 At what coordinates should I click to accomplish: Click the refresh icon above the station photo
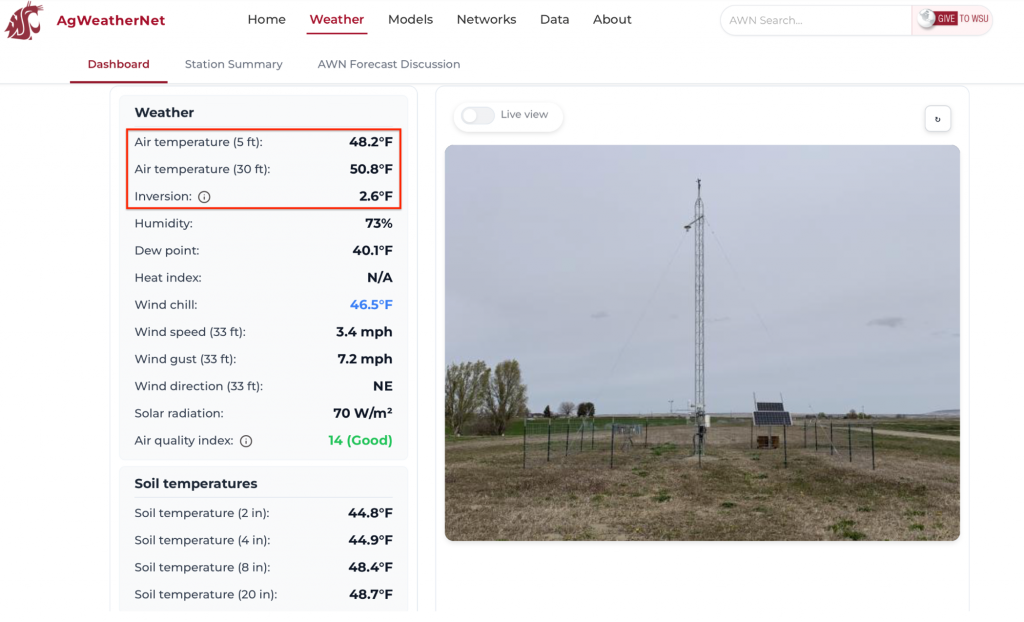coord(937,118)
